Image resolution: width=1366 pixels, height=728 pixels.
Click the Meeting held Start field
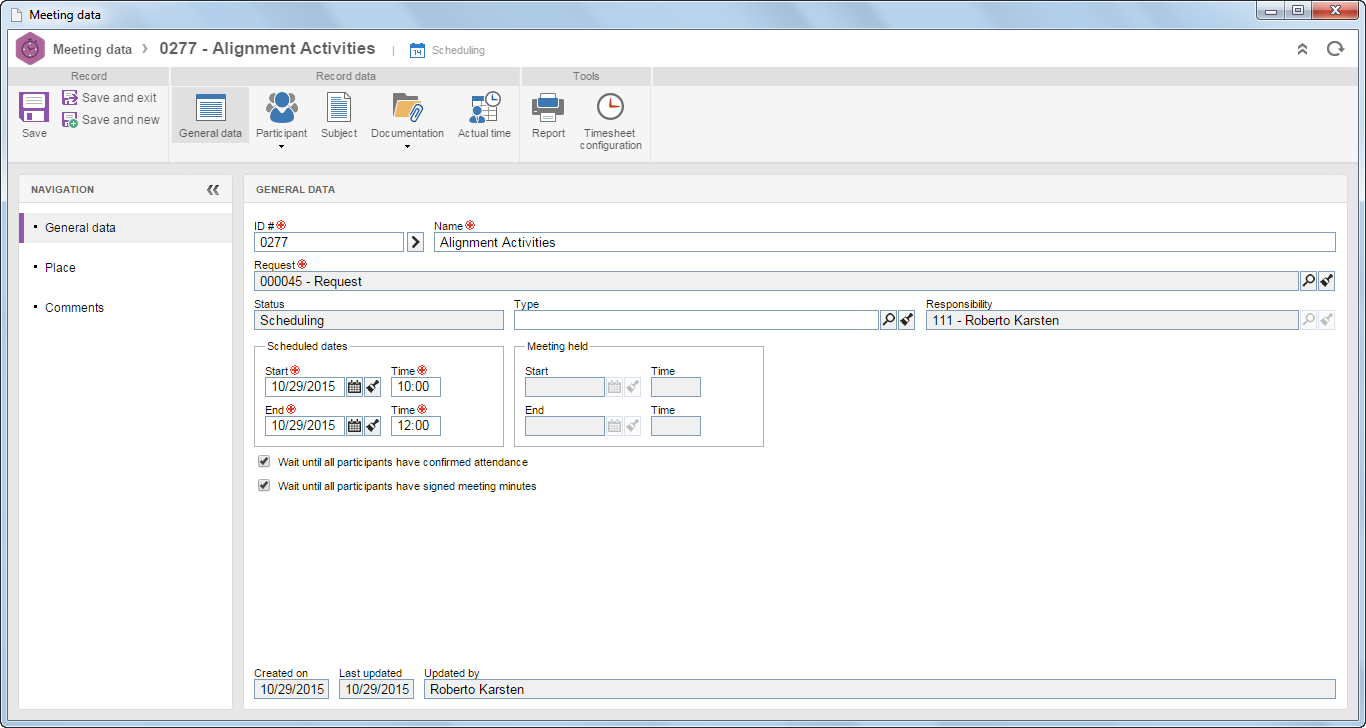pos(565,387)
